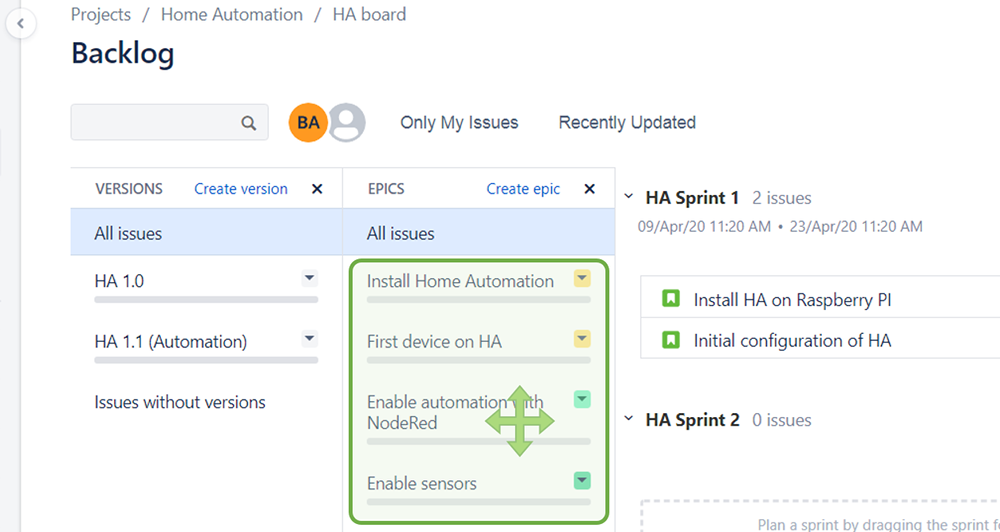This screenshot has width=1000, height=532.
Task: Collapse the HA Sprint 2 section
Action: coord(629,420)
